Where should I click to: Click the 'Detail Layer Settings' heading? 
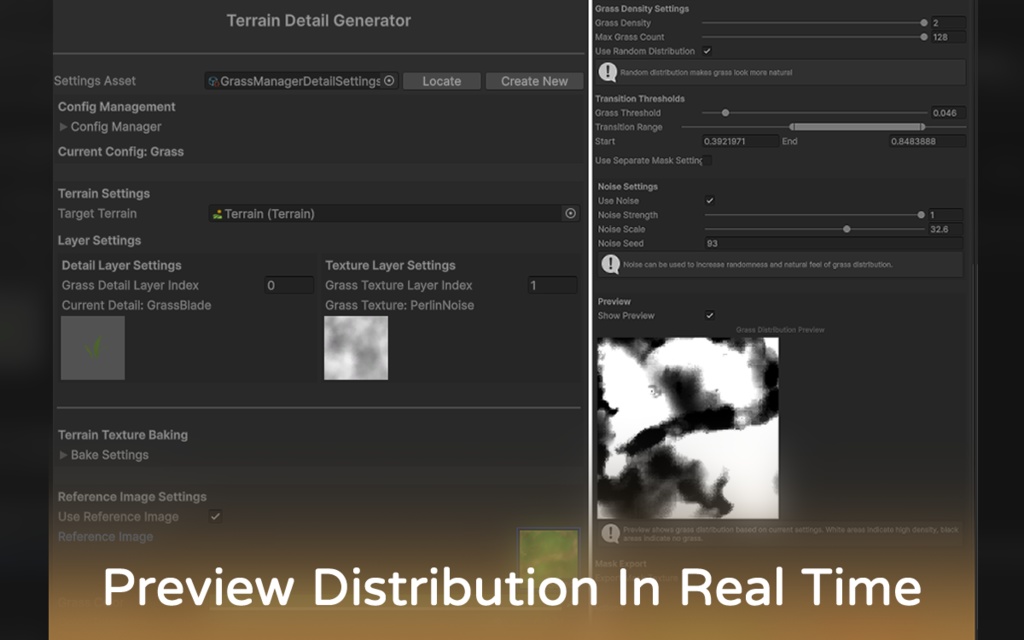[121, 265]
